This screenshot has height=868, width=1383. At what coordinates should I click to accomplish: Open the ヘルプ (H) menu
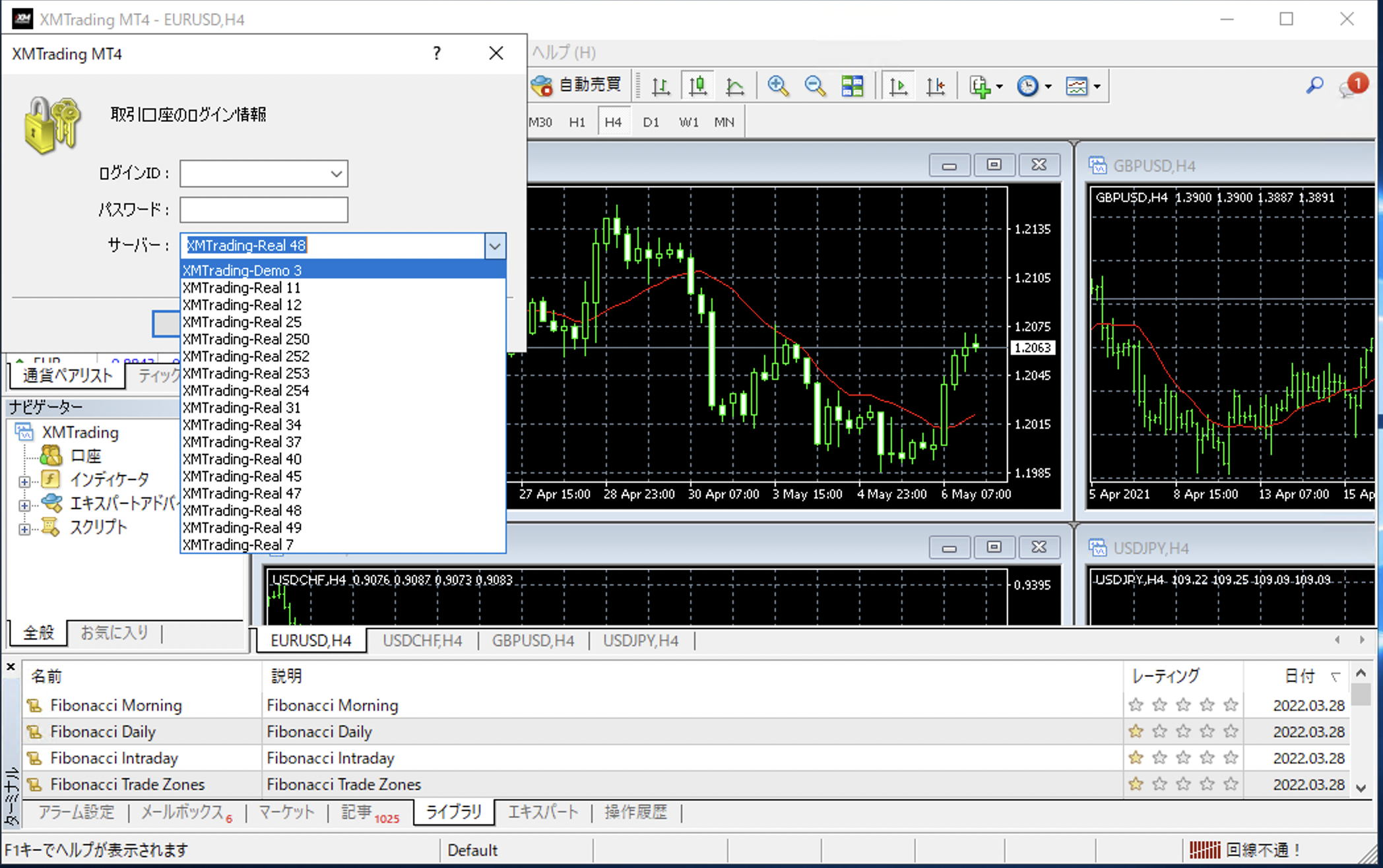point(563,52)
